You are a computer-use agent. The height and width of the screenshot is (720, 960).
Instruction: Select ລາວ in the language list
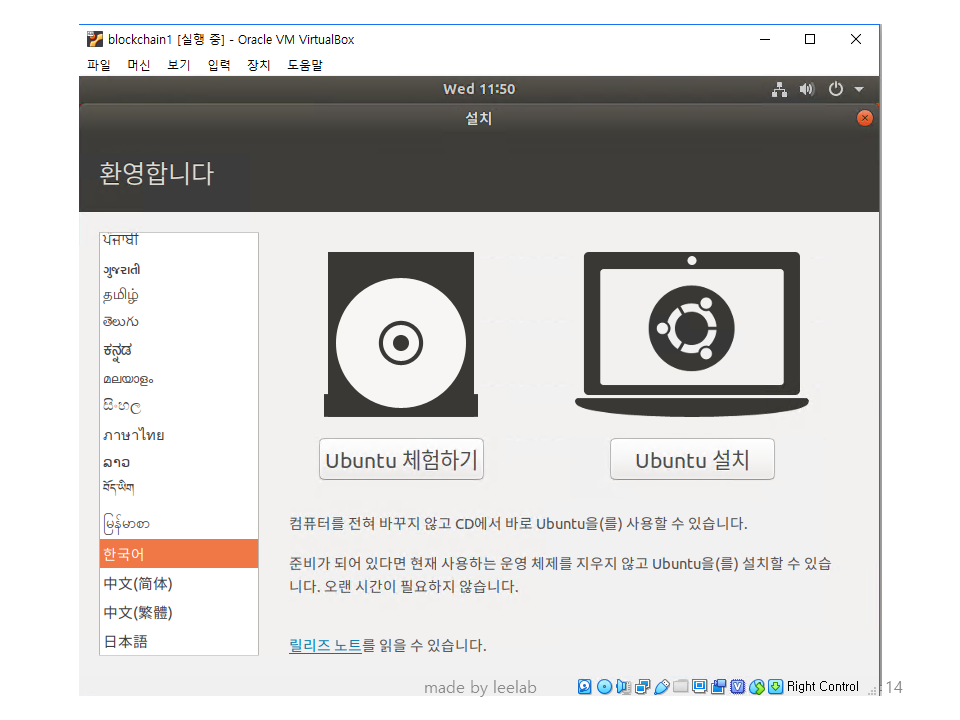179,462
